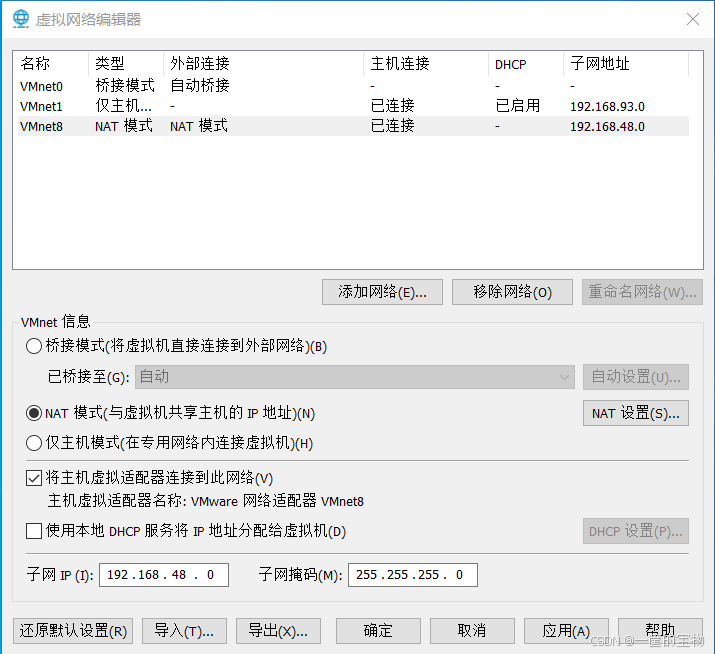Click 帮助 button
Screen dimensions: 715x654
click(660, 631)
